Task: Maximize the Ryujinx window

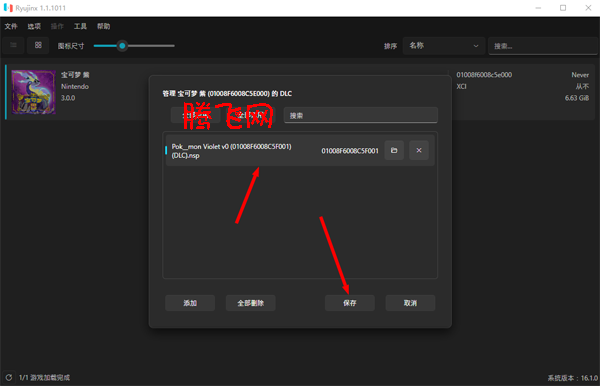Action: click(563, 8)
